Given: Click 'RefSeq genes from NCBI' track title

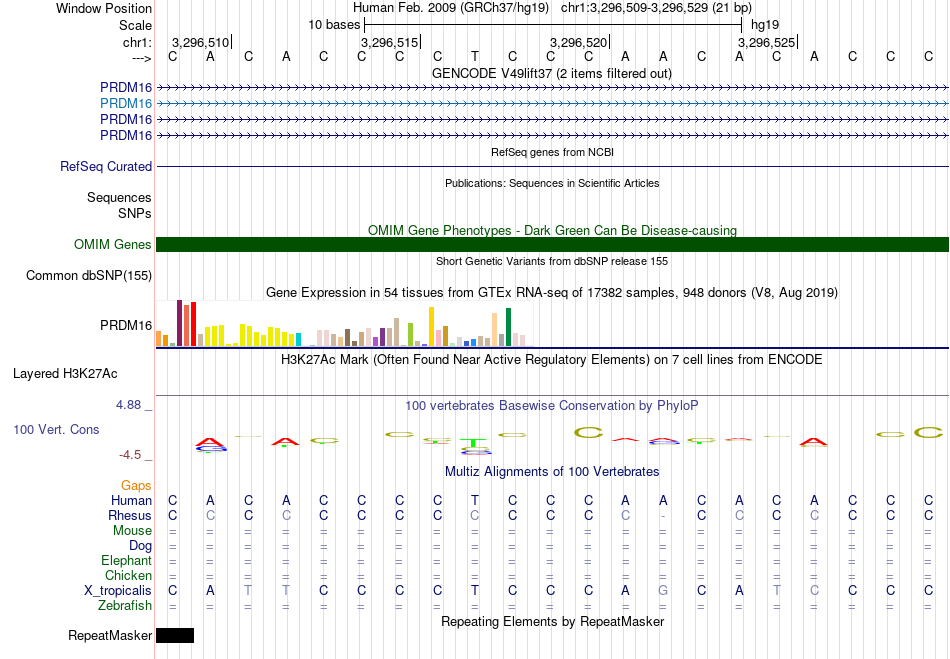Looking at the screenshot, I should pos(553,152).
